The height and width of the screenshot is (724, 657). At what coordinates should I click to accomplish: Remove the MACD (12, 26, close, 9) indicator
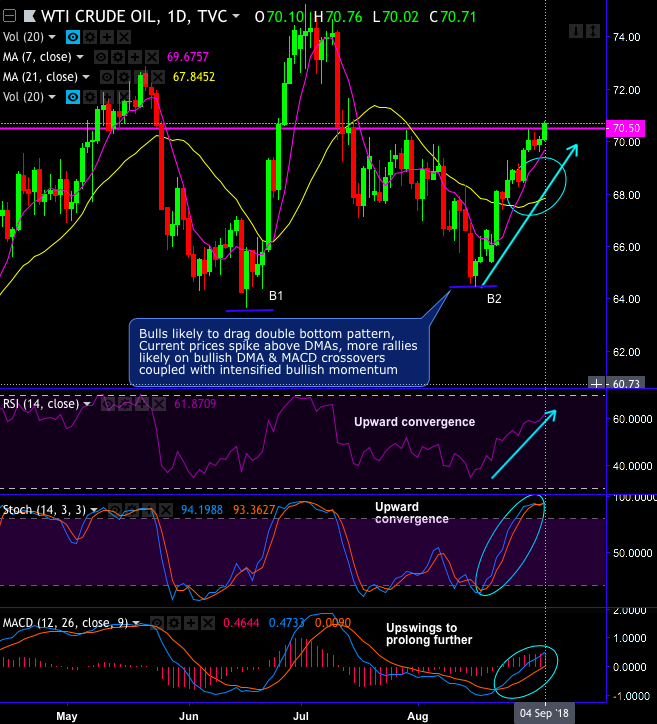pyautogui.click(x=208, y=623)
